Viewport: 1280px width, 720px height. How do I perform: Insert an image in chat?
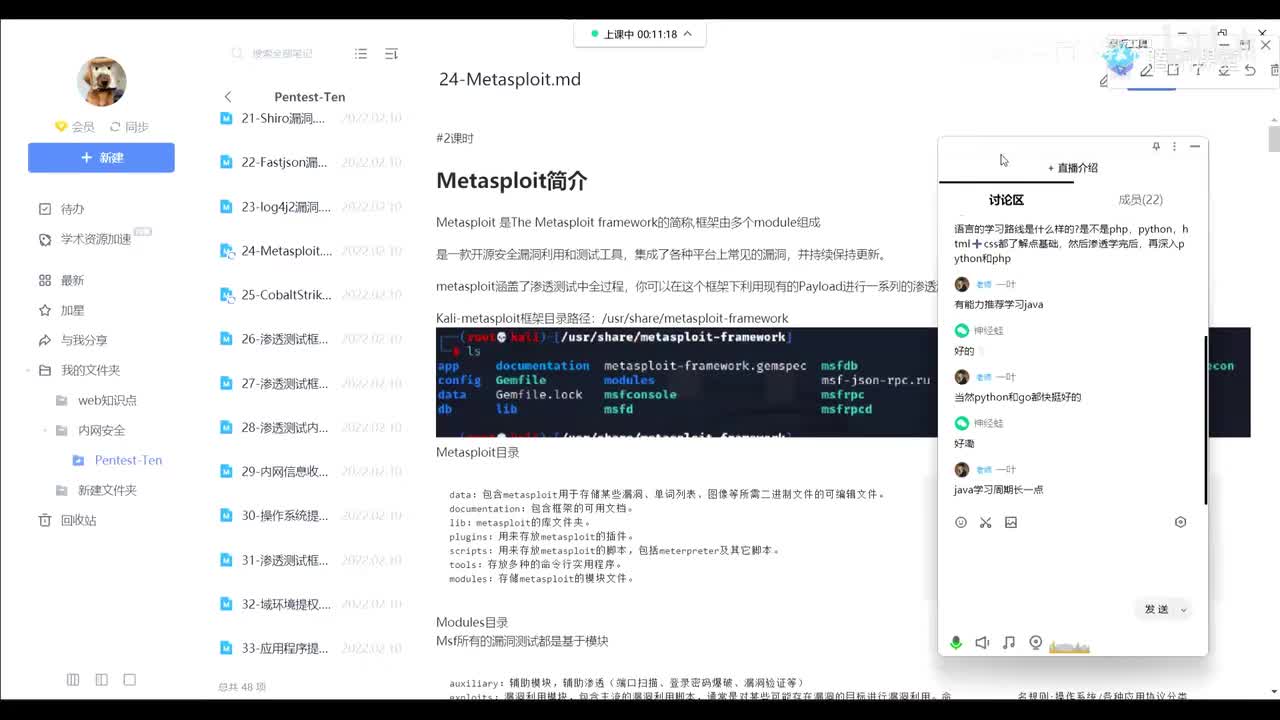pyautogui.click(x=1011, y=522)
